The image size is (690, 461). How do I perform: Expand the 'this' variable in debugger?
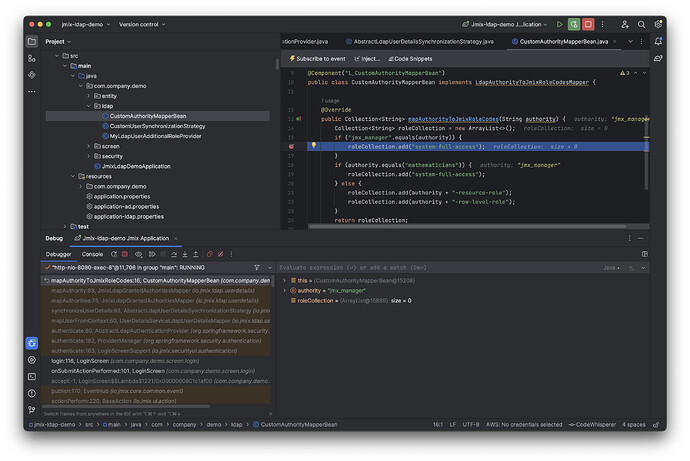(284, 281)
